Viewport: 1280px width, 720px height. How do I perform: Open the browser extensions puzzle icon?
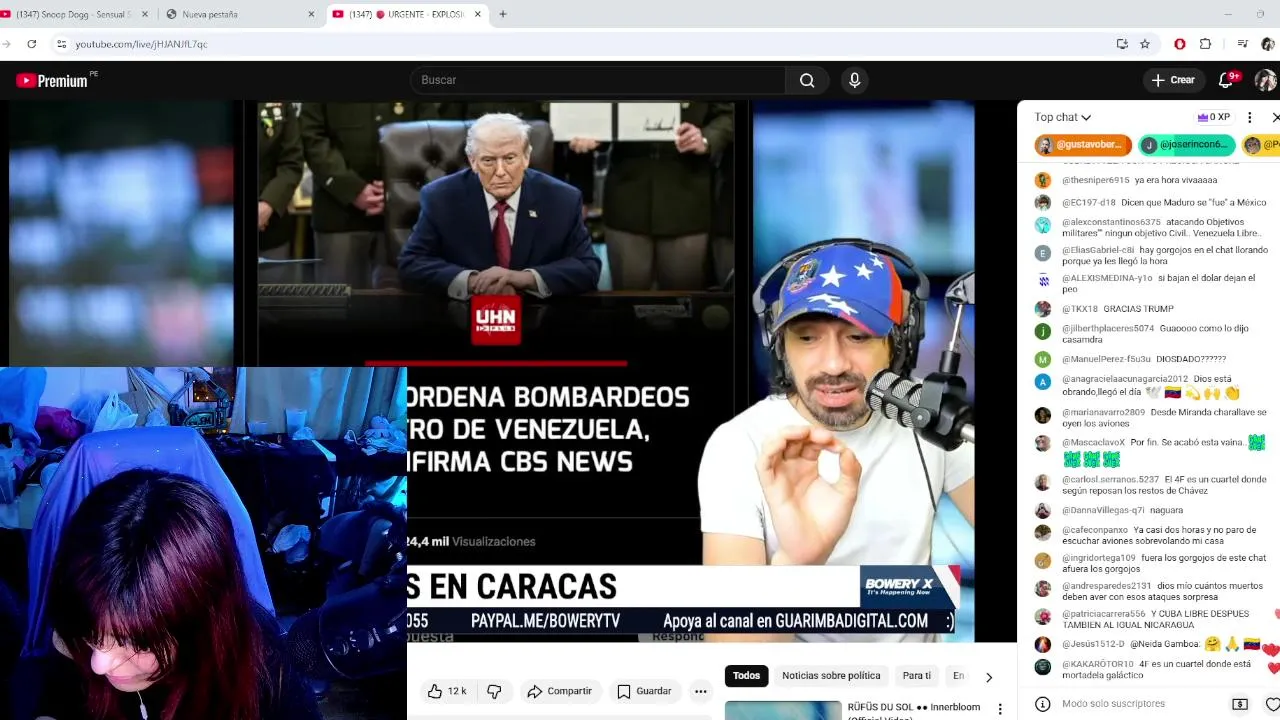1205,44
